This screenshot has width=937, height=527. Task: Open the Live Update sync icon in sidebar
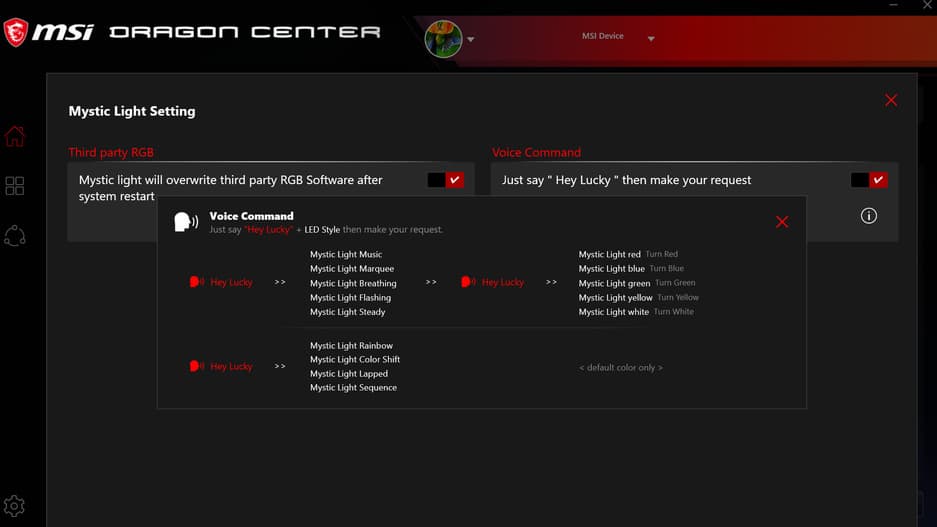click(x=15, y=236)
